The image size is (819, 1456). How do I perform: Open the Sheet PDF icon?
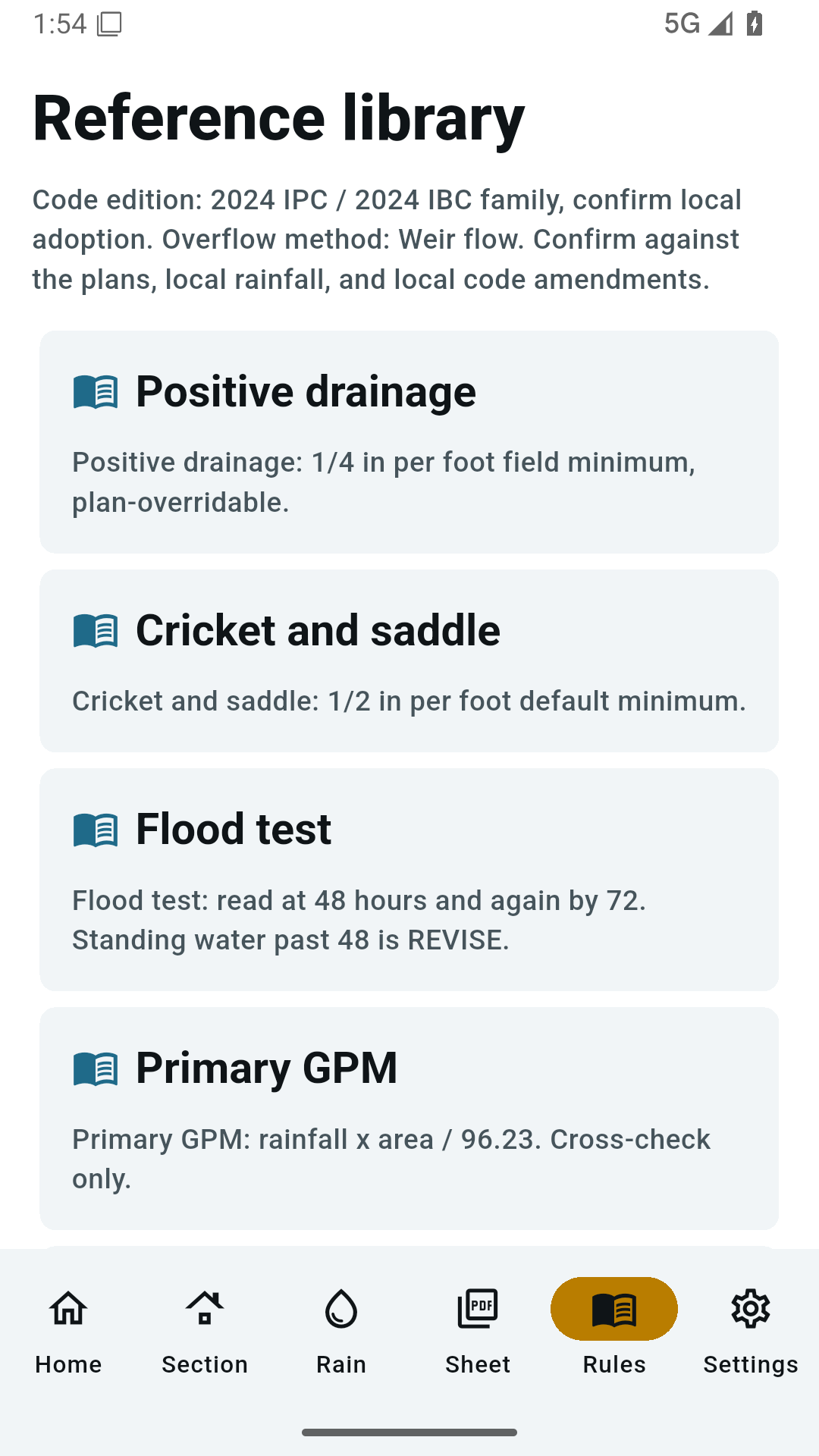(478, 1308)
